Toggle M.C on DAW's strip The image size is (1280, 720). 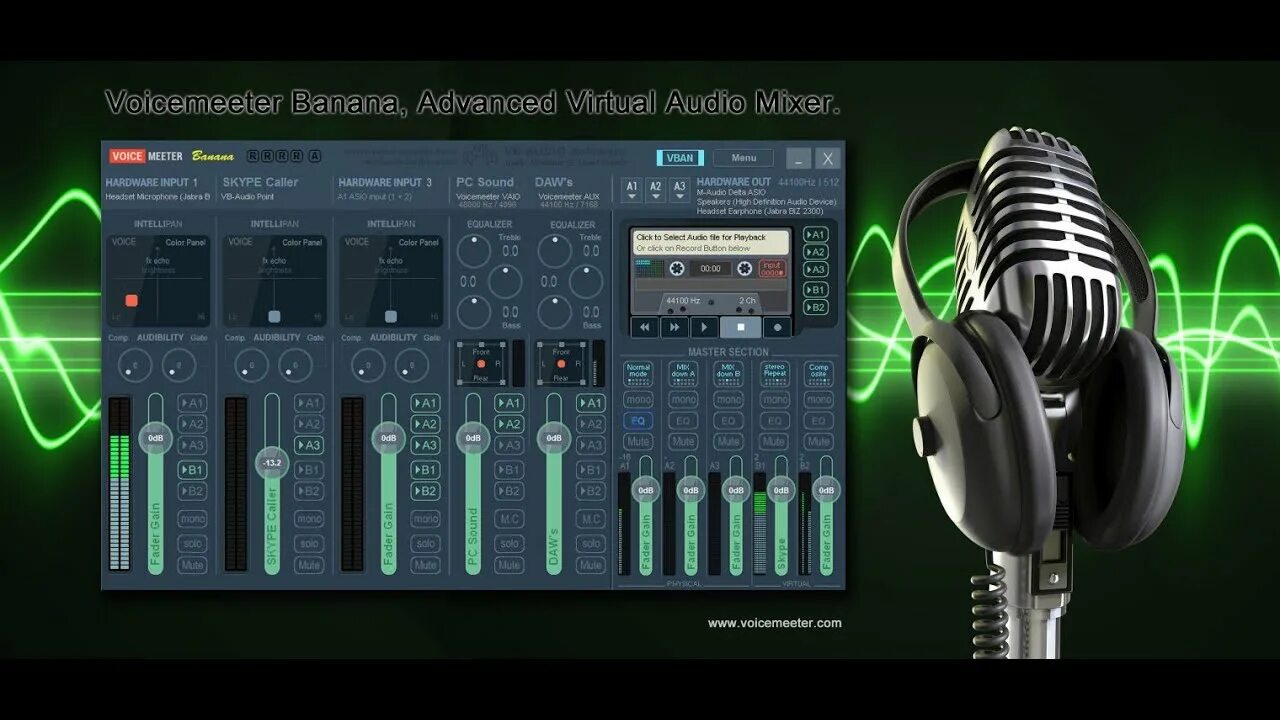click(590, 519)
